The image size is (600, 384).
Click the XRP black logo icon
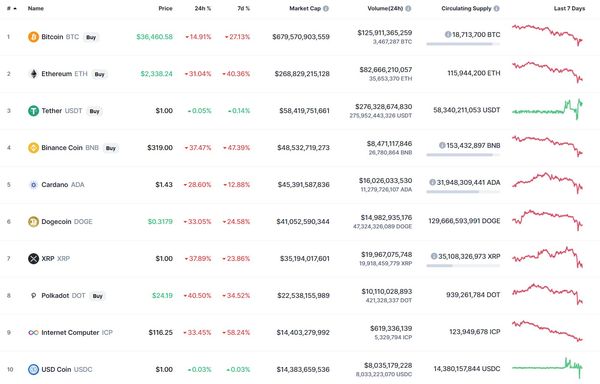coord(34,259)
